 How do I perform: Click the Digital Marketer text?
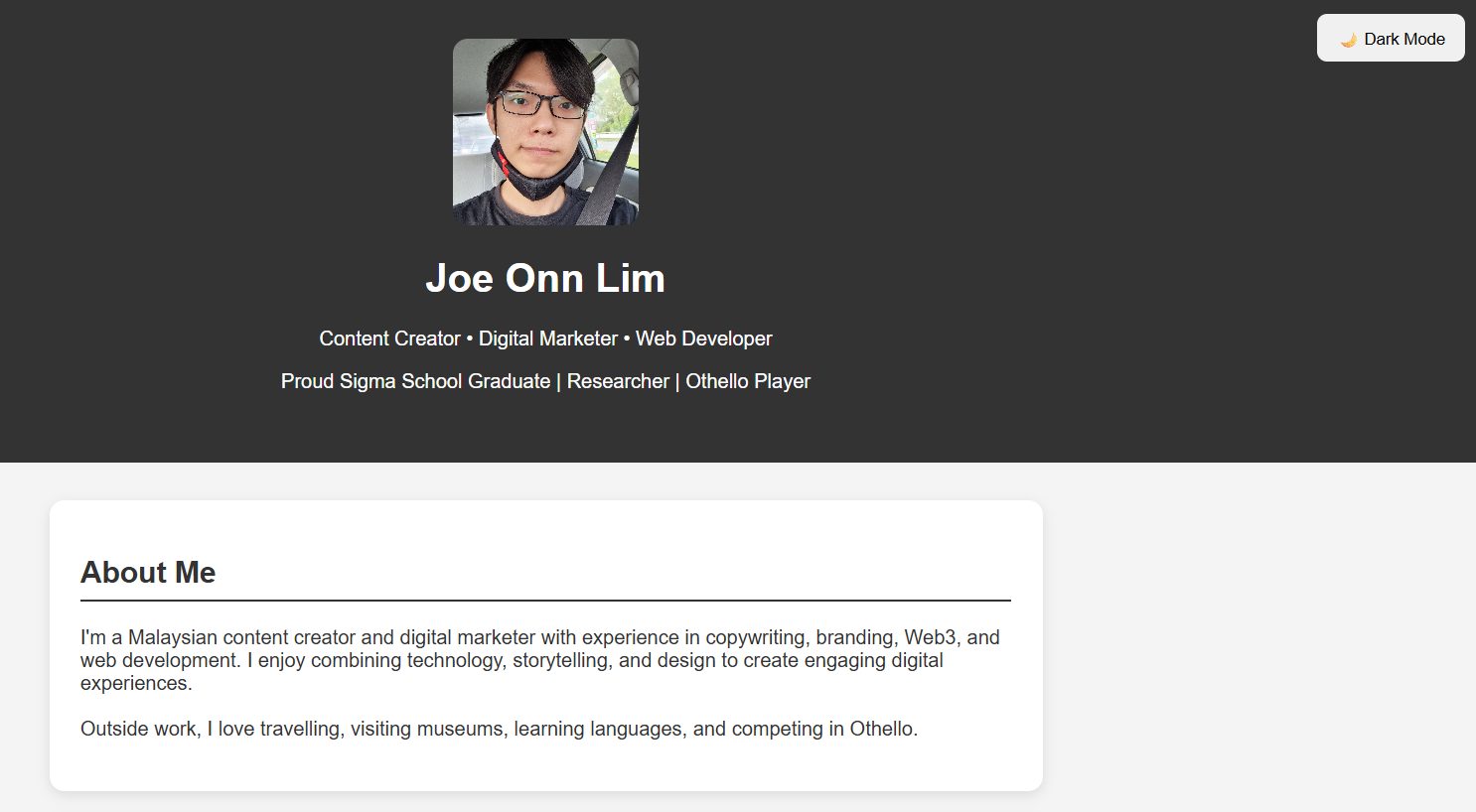pos(548,338)
